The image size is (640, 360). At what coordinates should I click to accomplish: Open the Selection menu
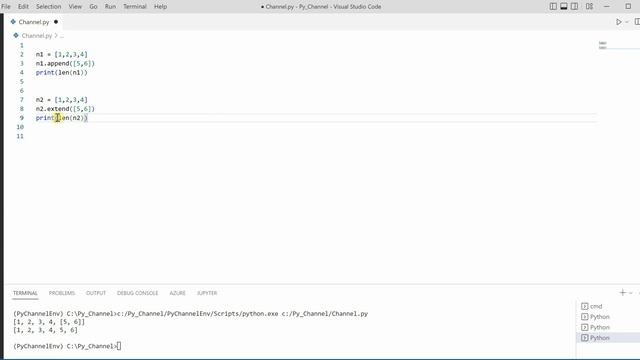point(48,7)
